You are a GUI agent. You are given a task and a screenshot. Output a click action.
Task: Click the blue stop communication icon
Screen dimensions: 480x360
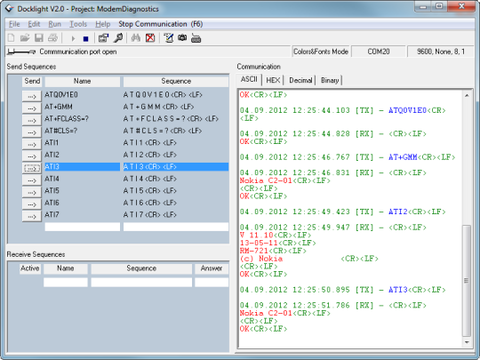click(x=85, y=39)
